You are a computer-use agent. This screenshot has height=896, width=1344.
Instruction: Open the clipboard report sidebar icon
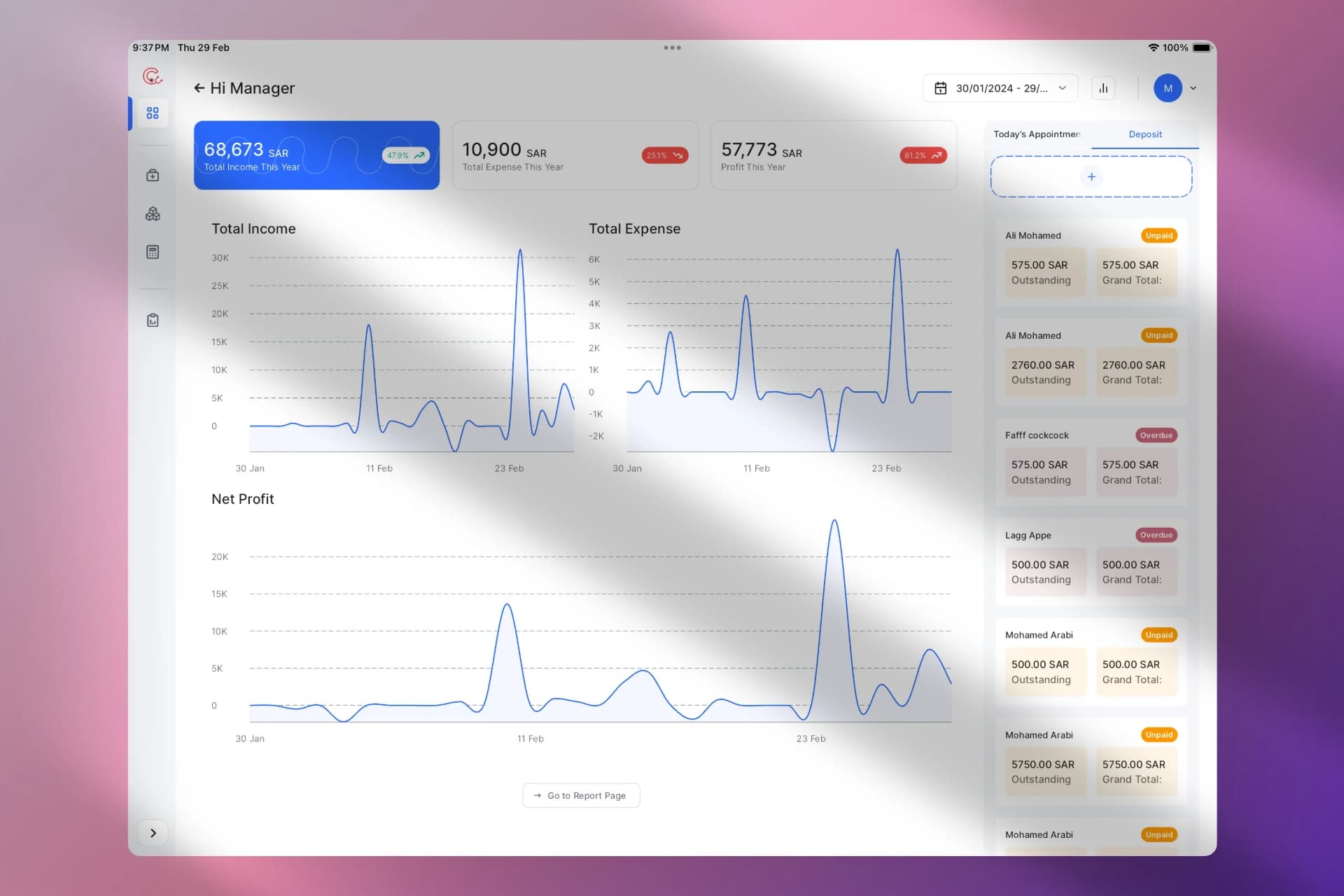tap(153, 321)
